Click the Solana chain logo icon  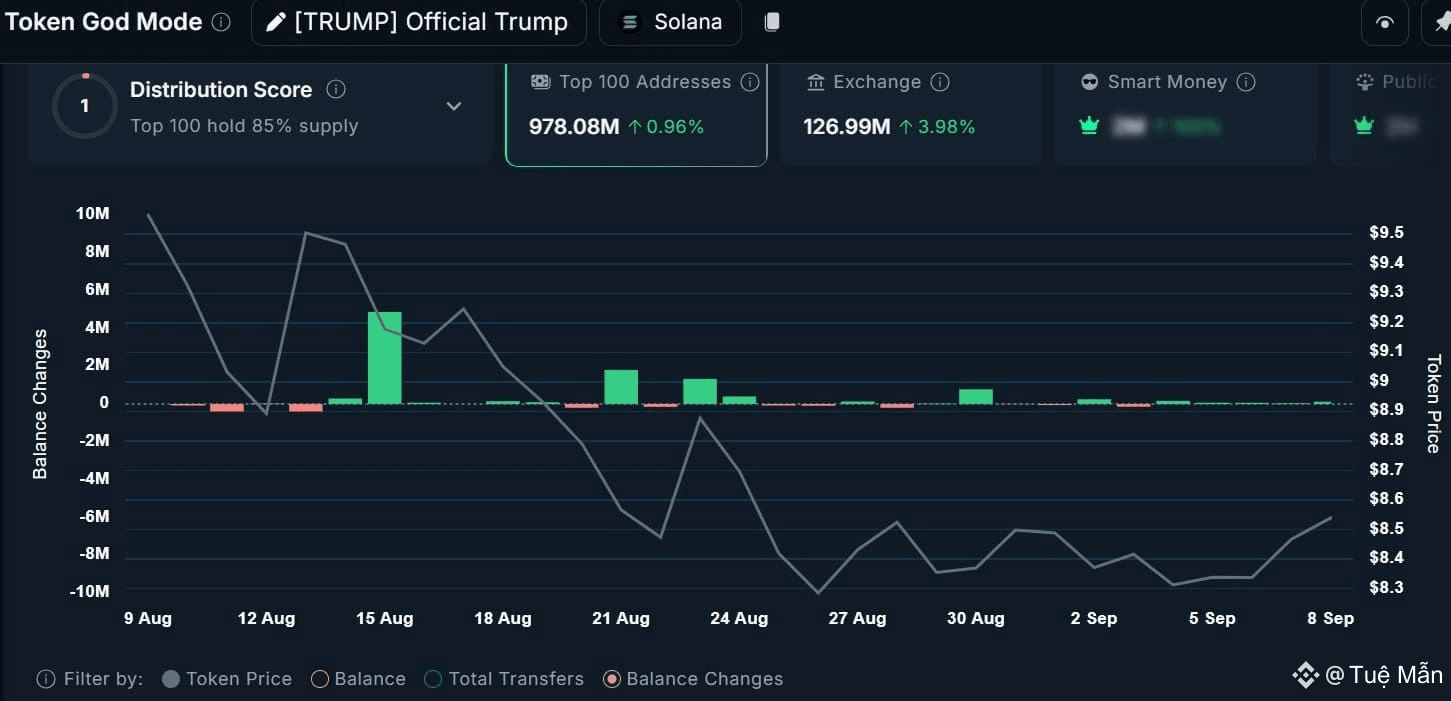click(630, 22)
